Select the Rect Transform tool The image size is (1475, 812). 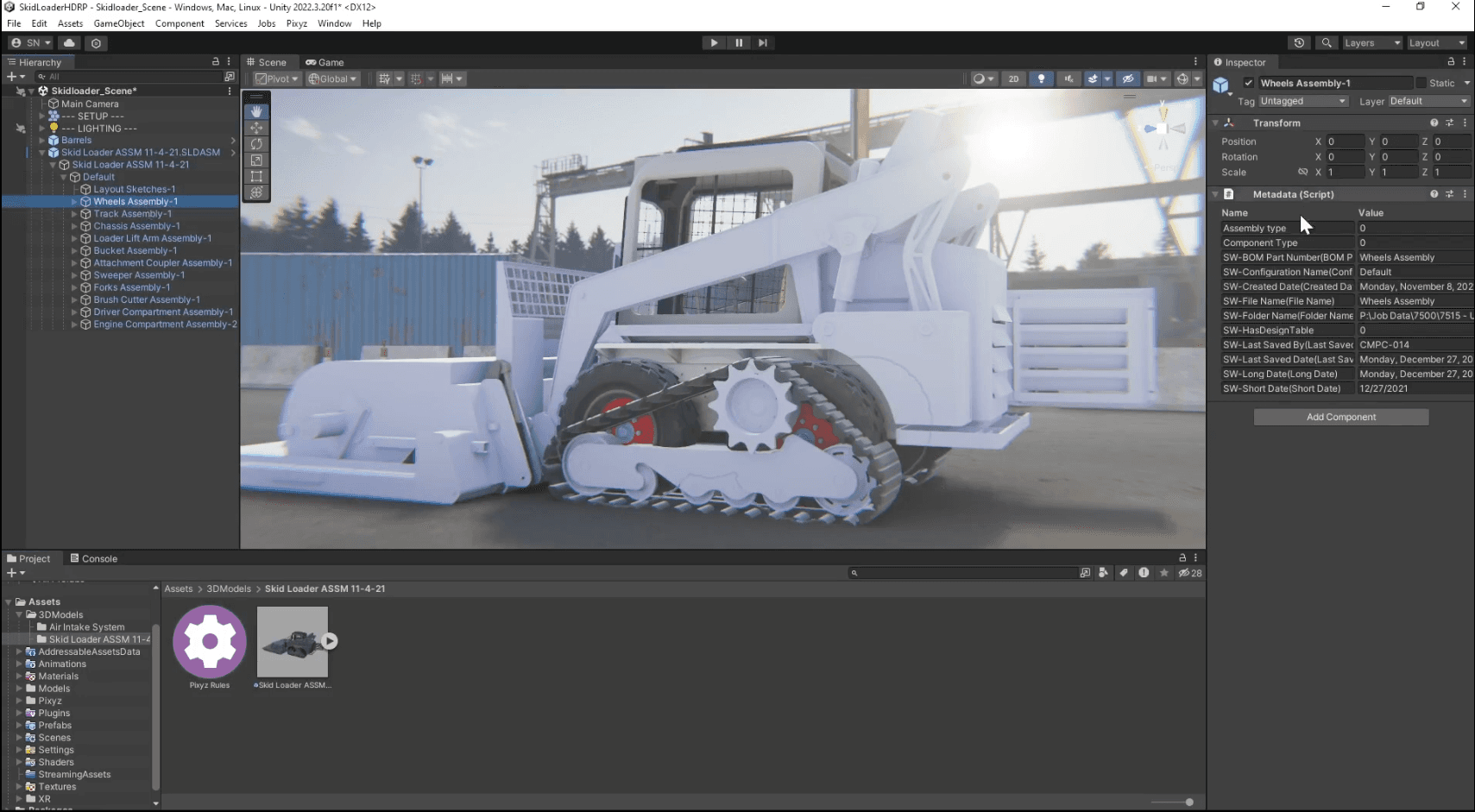[256, 177]
